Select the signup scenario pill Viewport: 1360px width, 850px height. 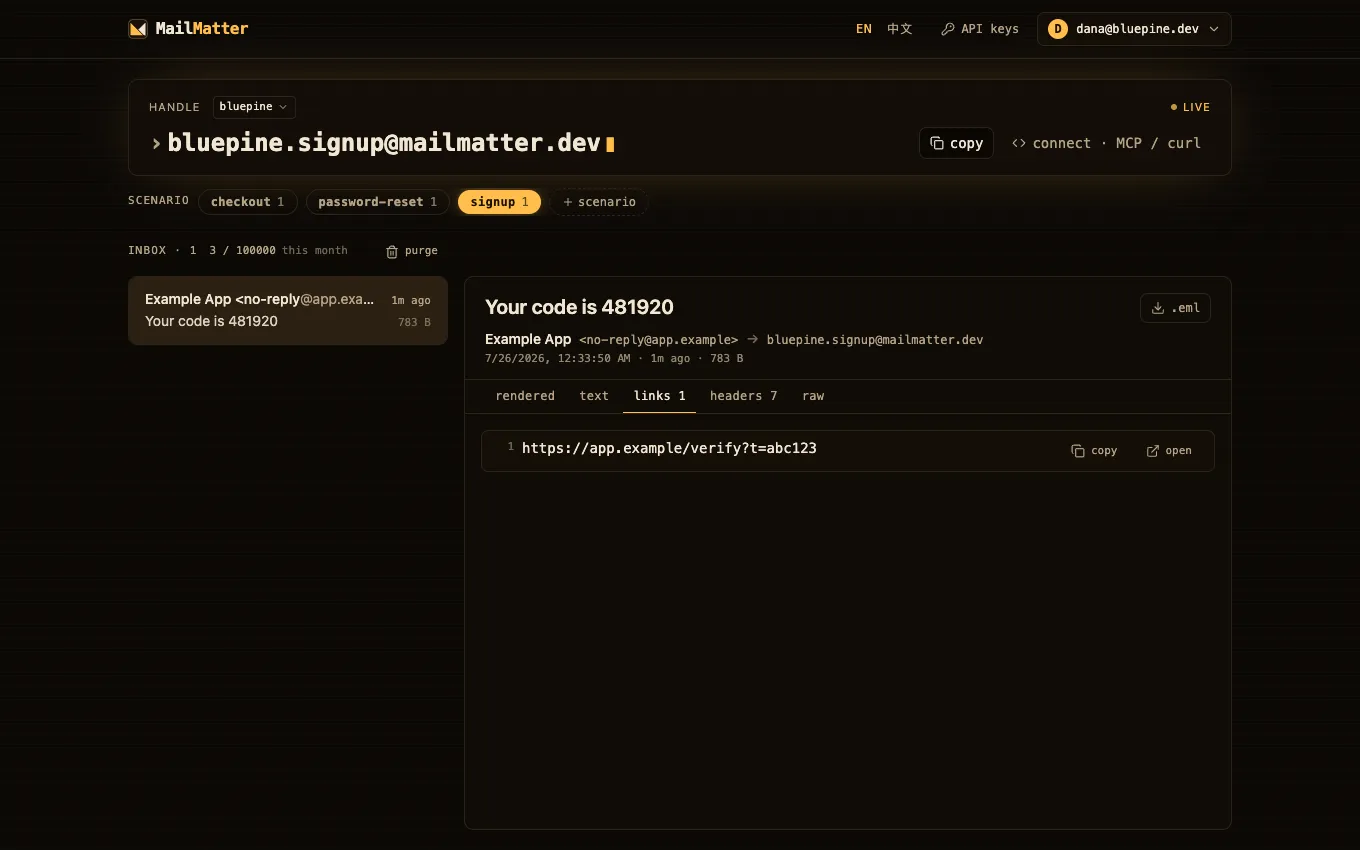499,202
